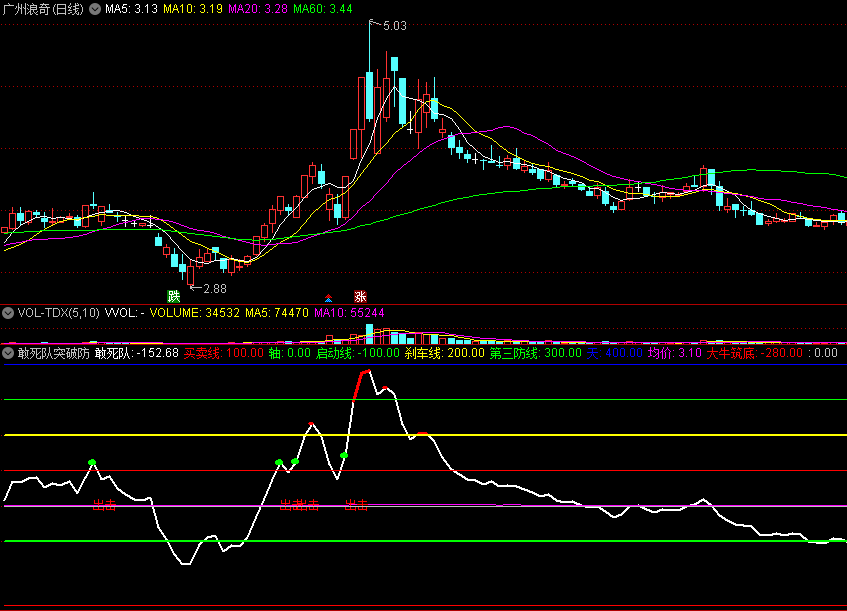Screen dimensions: 847x611
Task: Click the rightmost 出击 signal label
Action: point(357,505)
